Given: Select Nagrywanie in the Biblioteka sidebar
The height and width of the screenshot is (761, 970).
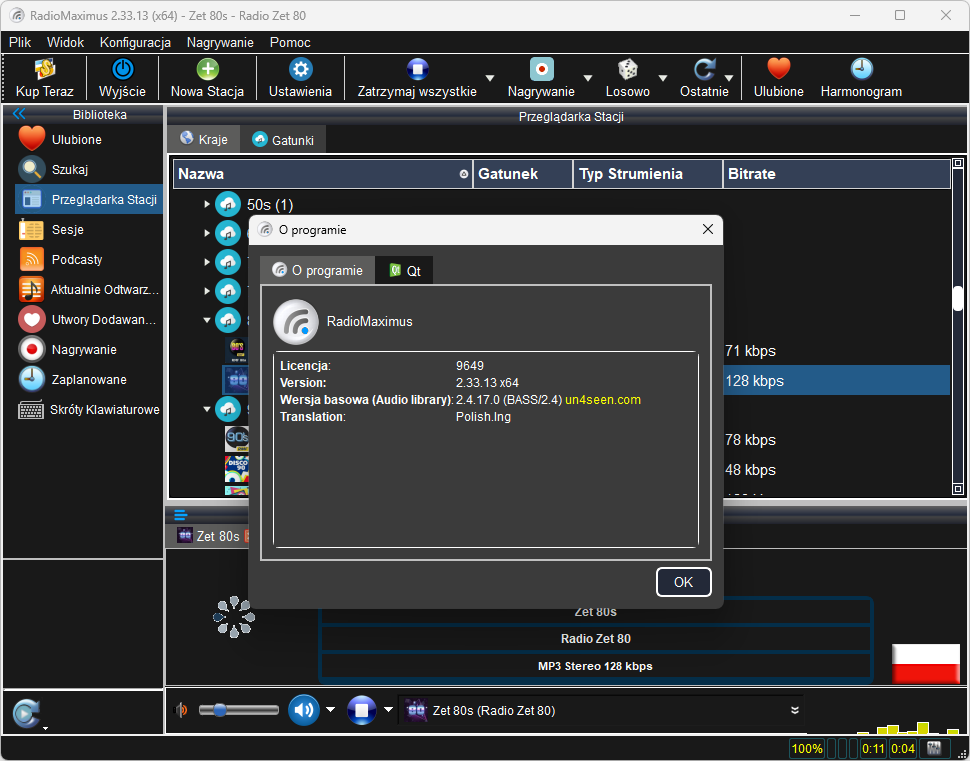Looking at the screenshot, I should 89,350.
